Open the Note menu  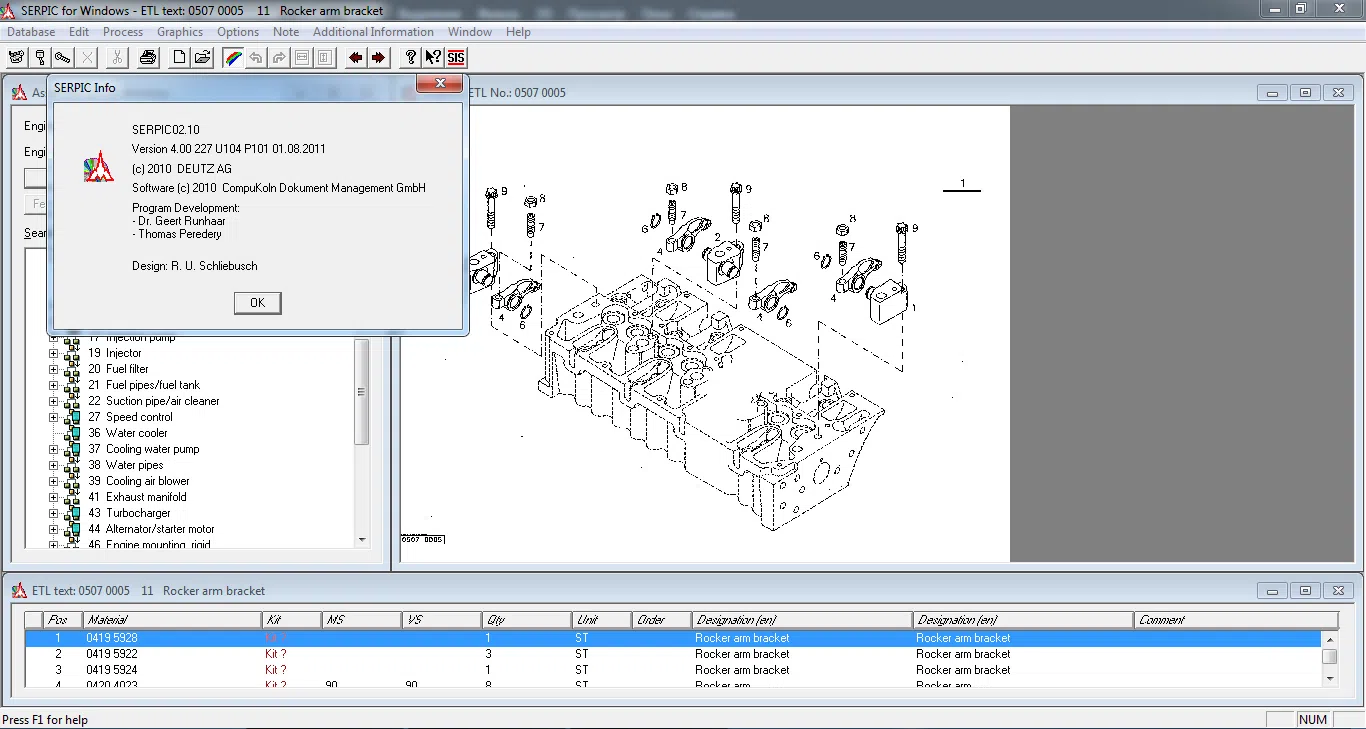pos(286,32)
